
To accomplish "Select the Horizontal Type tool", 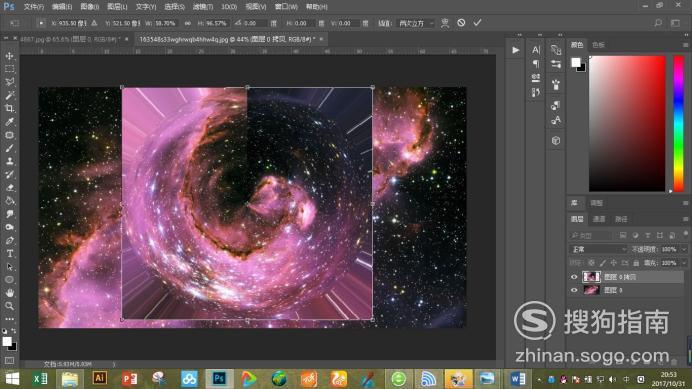I will click(x=9, y=253).
